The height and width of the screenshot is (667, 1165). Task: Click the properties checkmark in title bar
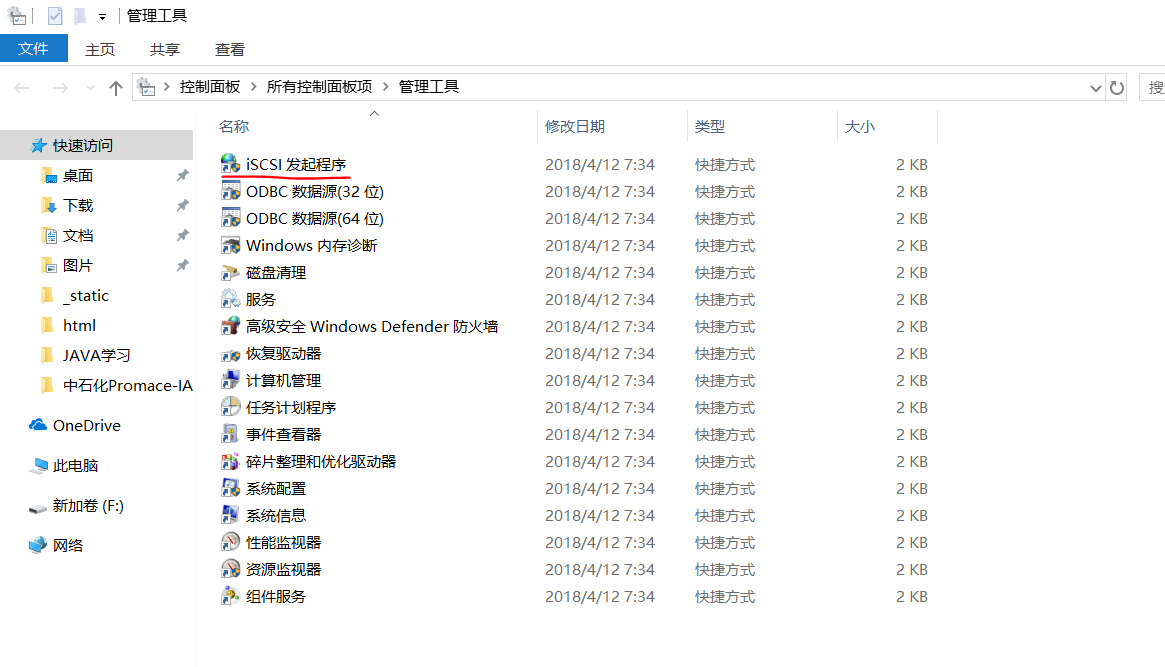coord(55,16)
